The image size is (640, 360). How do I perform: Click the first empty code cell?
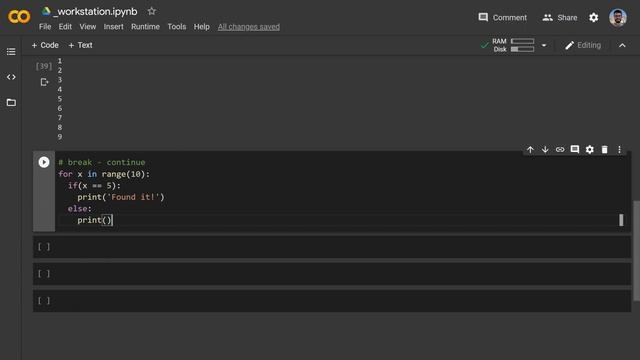pos(332,247)
